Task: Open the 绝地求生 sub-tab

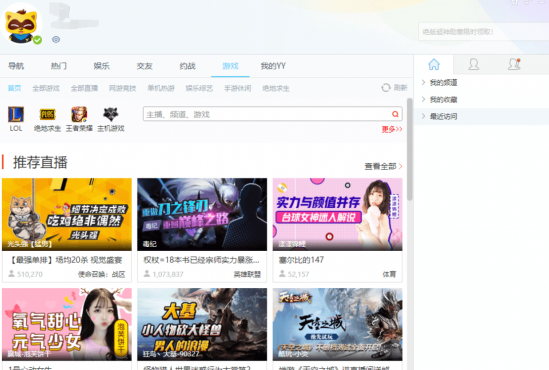Action: point(276,88)
